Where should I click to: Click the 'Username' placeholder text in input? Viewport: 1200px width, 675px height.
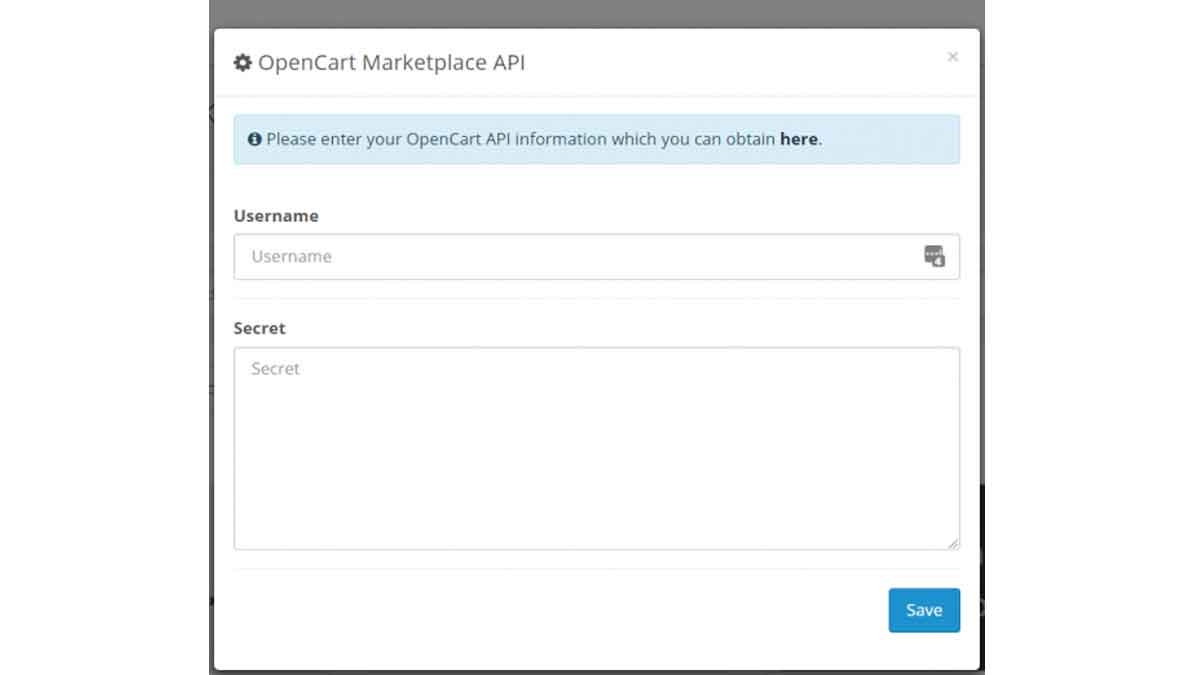click(x=291, y=257)
